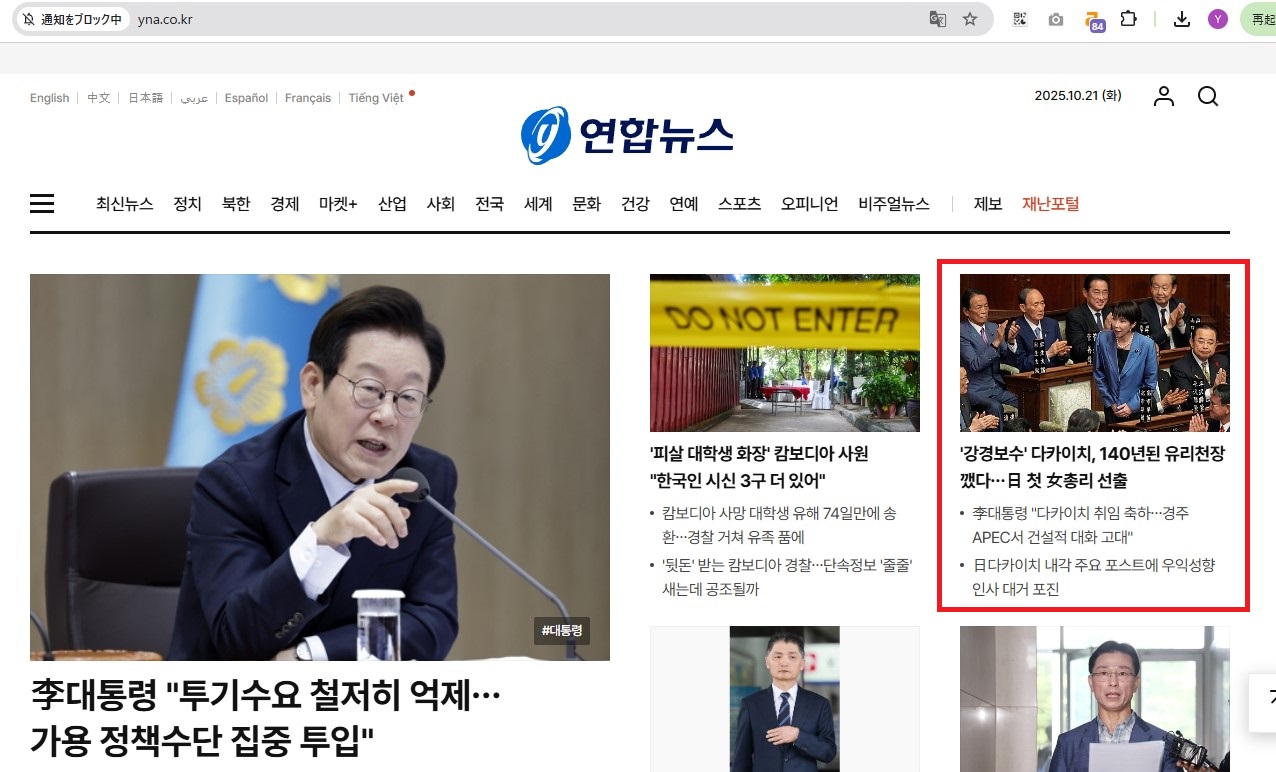The width and height of the screenshot is (1276, 772).
Task: Open the Chrome profile avatar
Action: click(1217, 19)
